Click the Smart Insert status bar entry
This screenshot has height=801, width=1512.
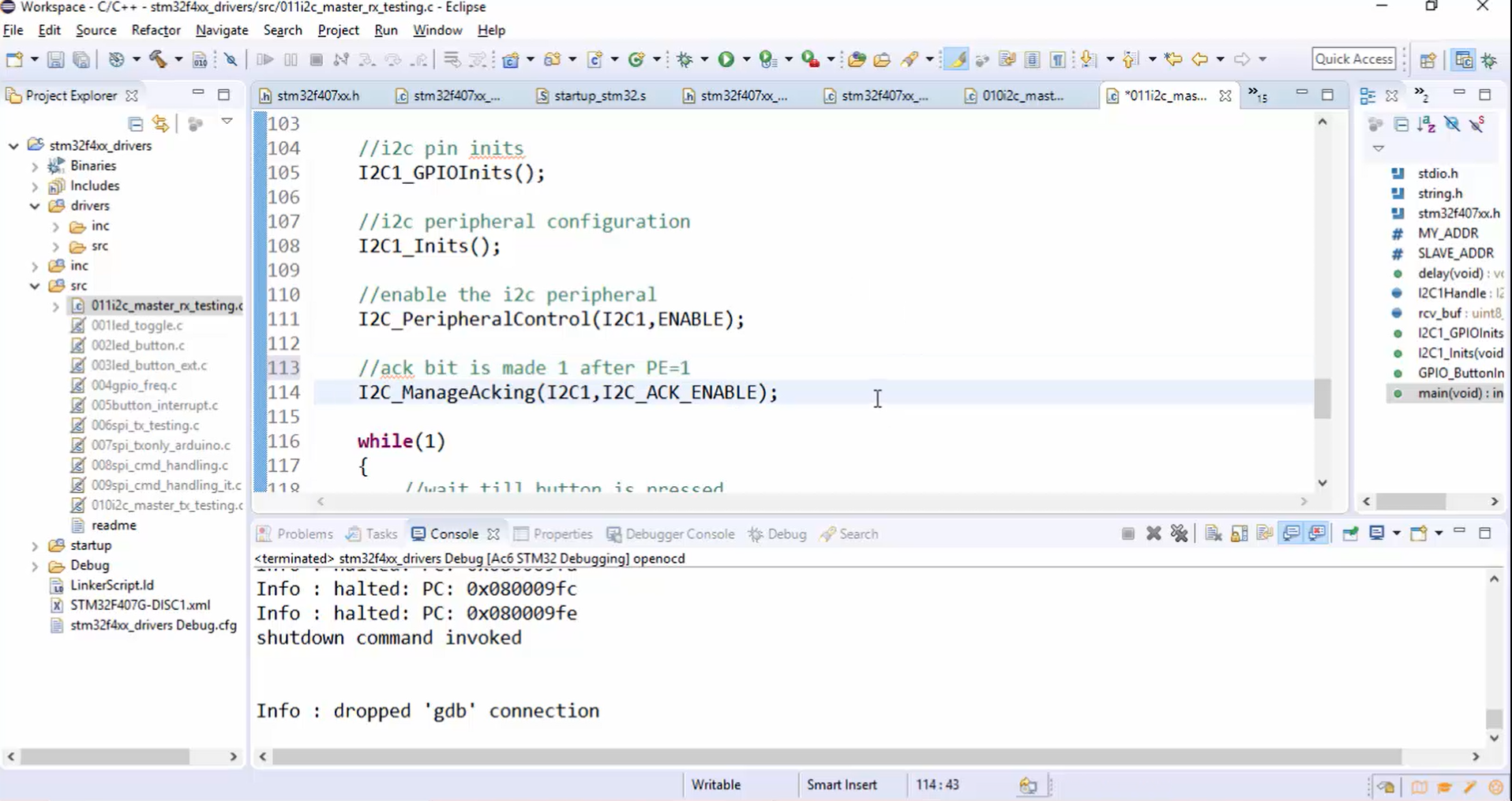[x=842, y=785]
